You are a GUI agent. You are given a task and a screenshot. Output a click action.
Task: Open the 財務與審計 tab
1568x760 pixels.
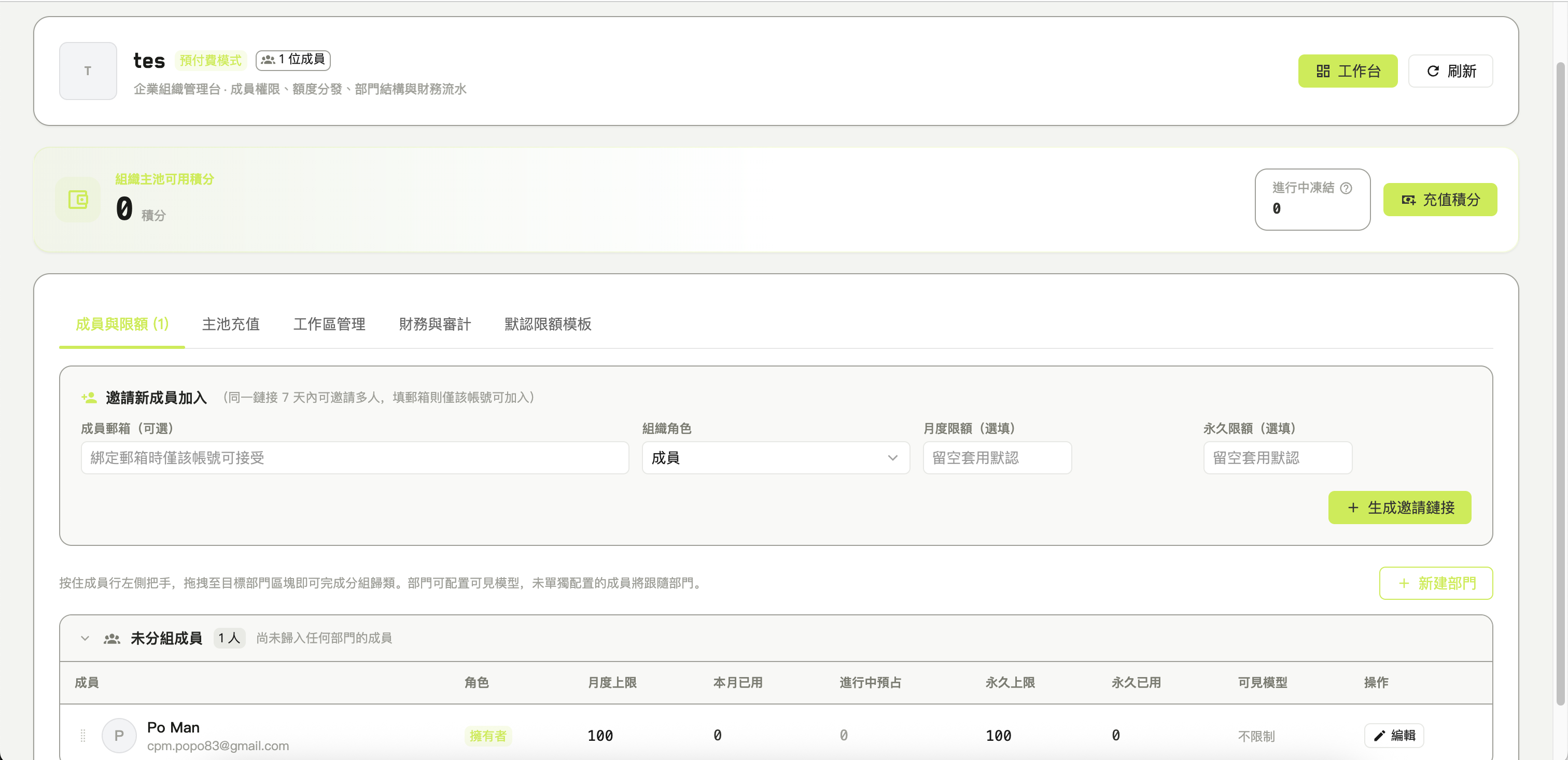pos(435,325)
